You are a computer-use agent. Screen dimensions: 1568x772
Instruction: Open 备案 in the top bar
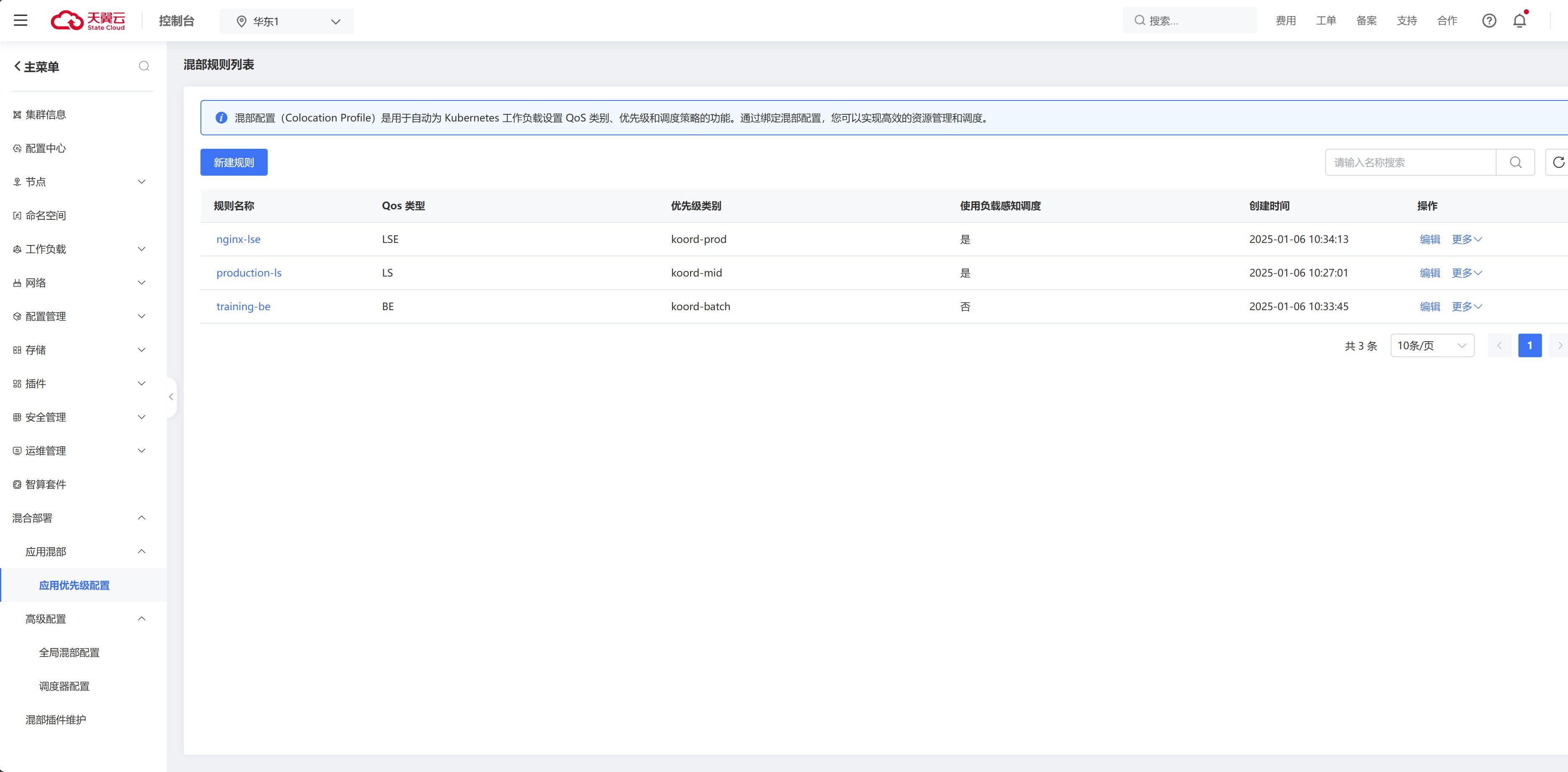1367,21
